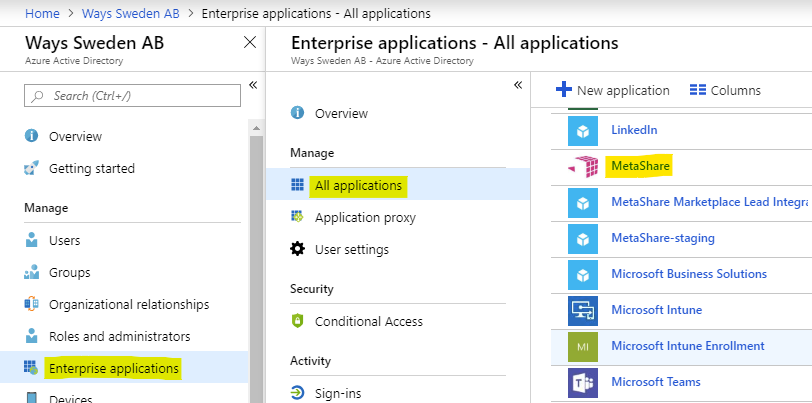812x403 pixels.
Task: Click the Columns button label
Action: (735, 91)
